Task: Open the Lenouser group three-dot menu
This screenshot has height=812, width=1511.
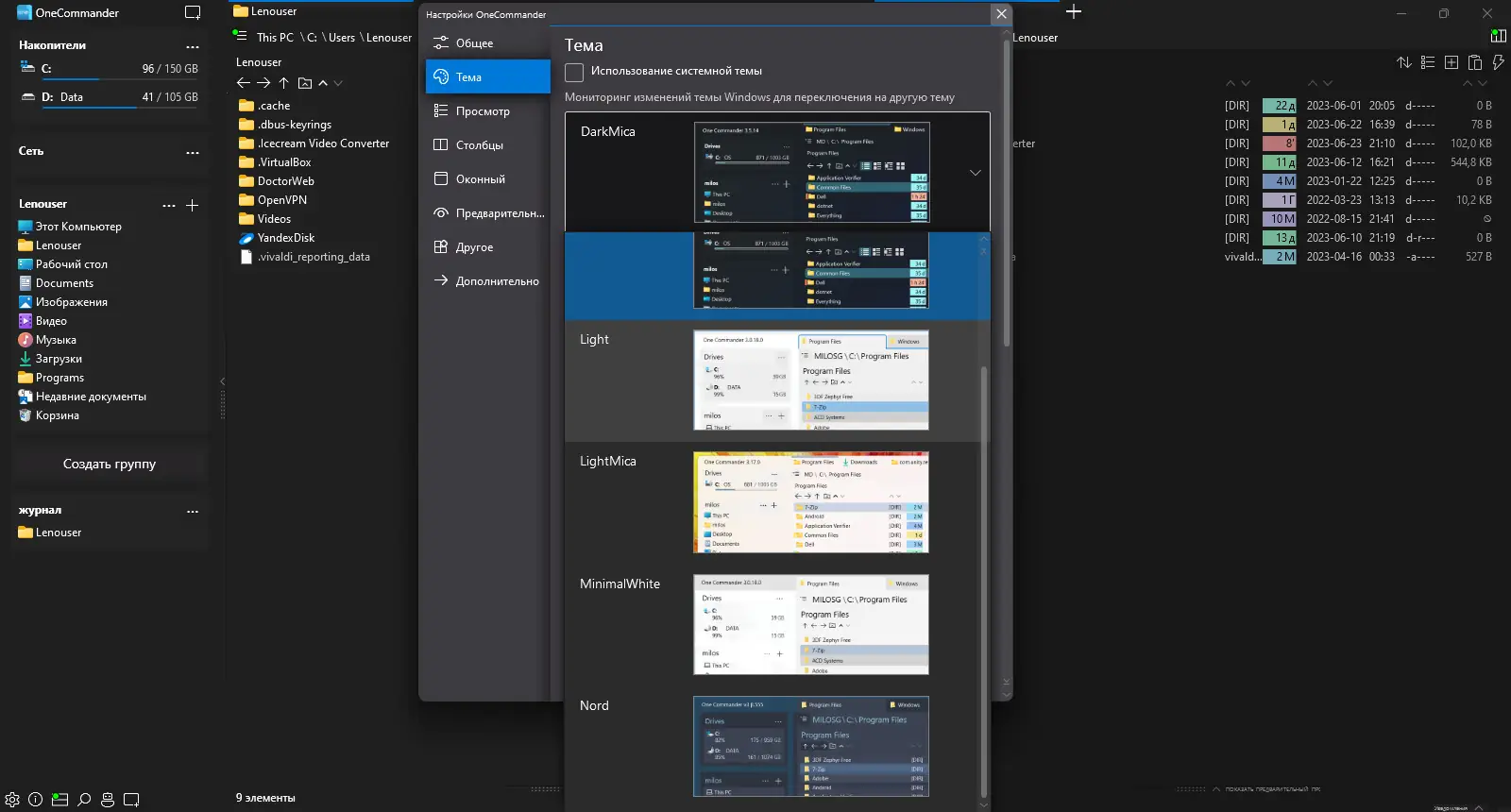Action: coord(169,205)
